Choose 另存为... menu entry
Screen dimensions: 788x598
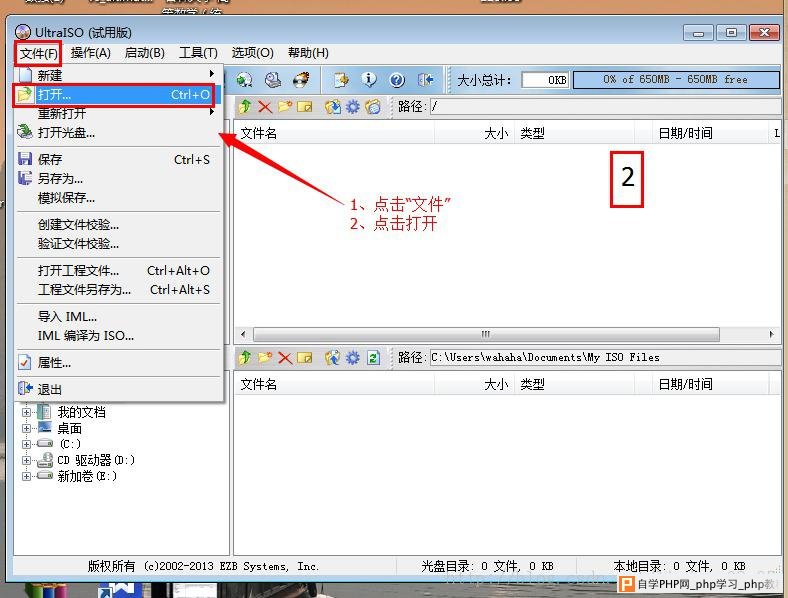pos(119,179)
